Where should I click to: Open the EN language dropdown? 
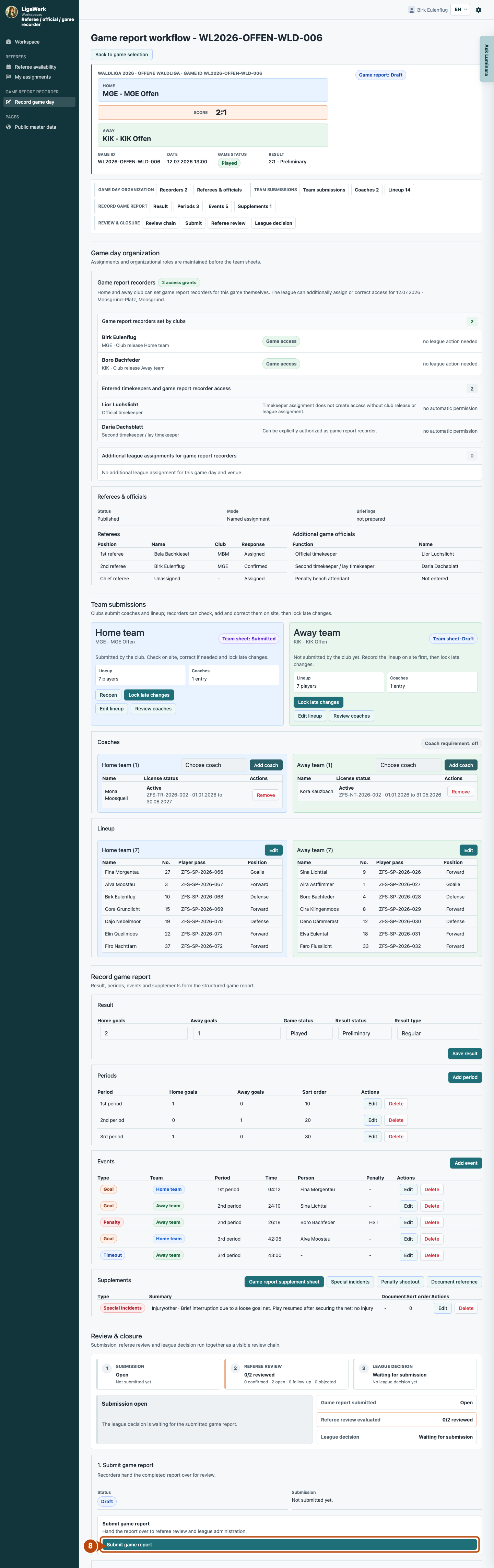(x=460, y=10)
